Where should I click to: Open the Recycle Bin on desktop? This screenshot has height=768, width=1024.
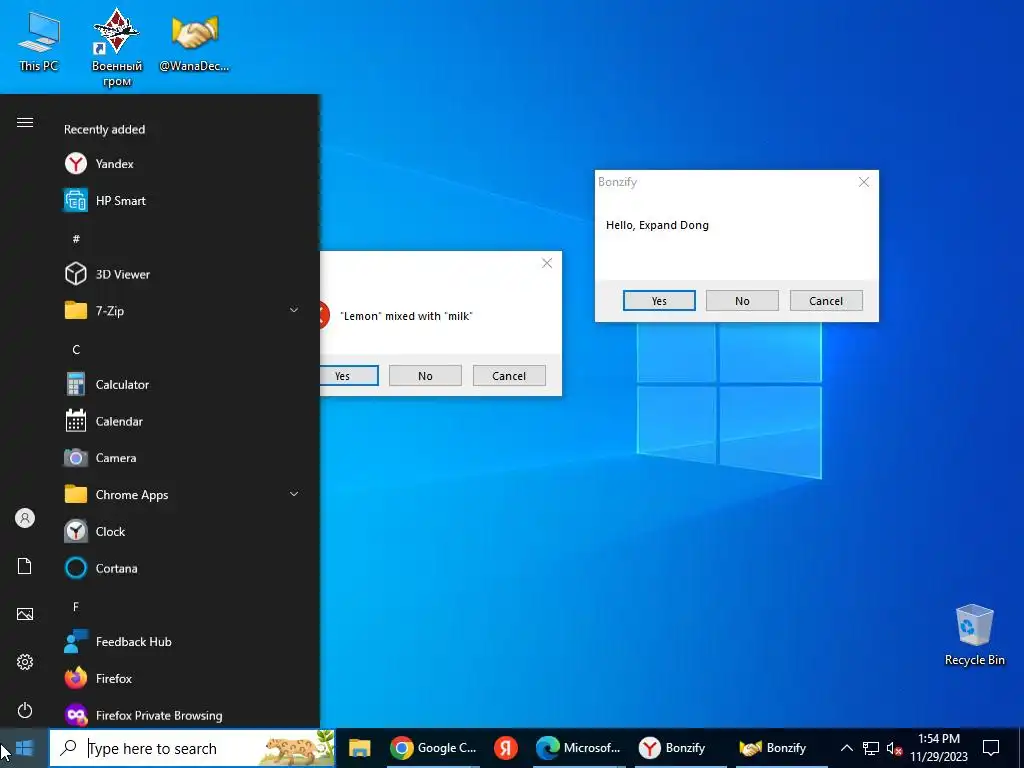coord(974,635)
